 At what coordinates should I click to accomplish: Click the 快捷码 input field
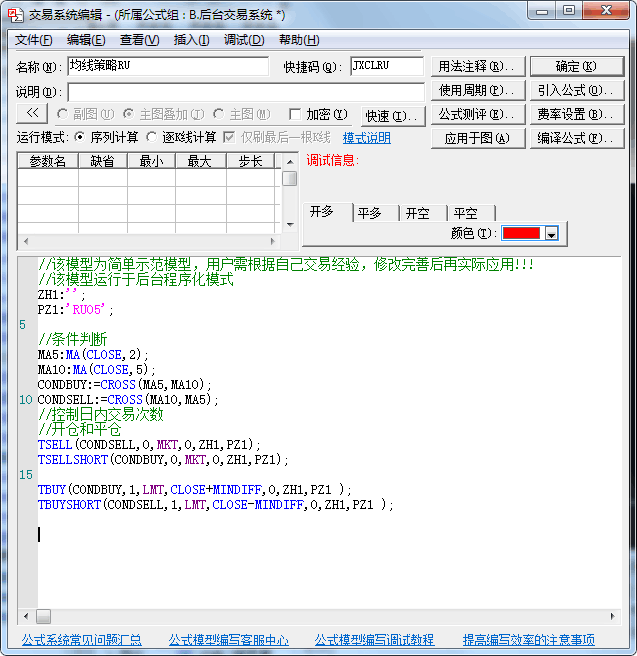[387, 66]
